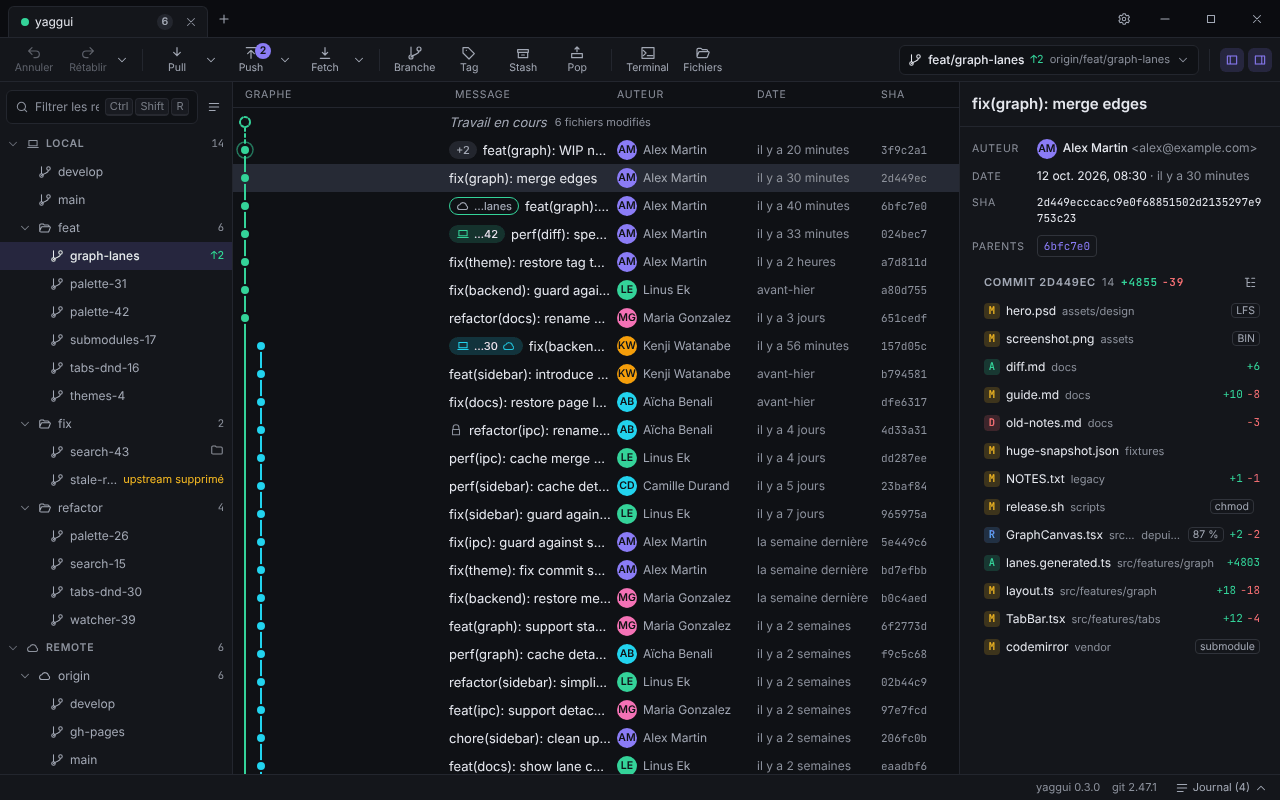Select the stale-r… branch marked 'upstream supprimé'

116,479
